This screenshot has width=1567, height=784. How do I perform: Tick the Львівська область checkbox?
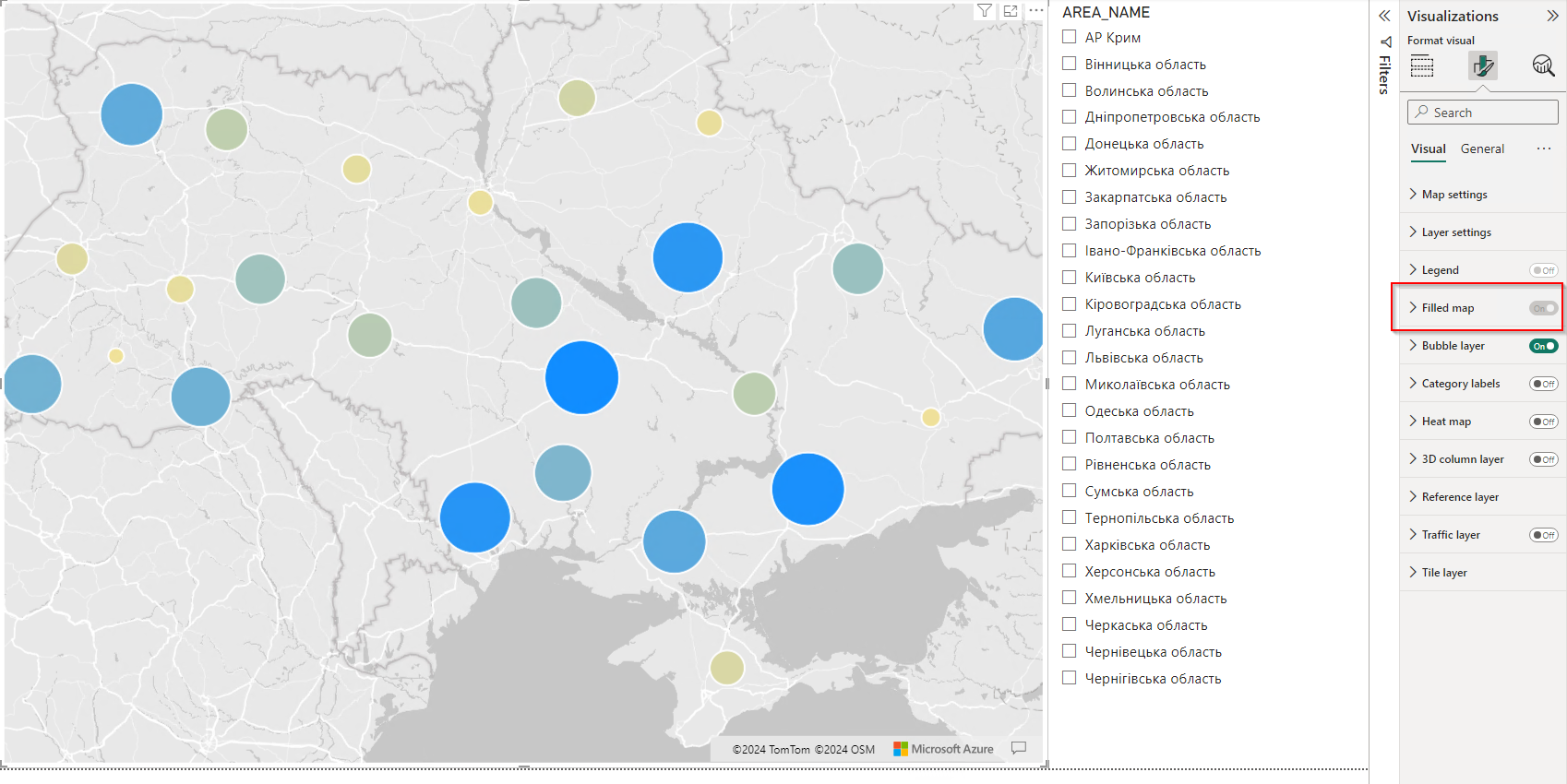(x=1069, y=357)
